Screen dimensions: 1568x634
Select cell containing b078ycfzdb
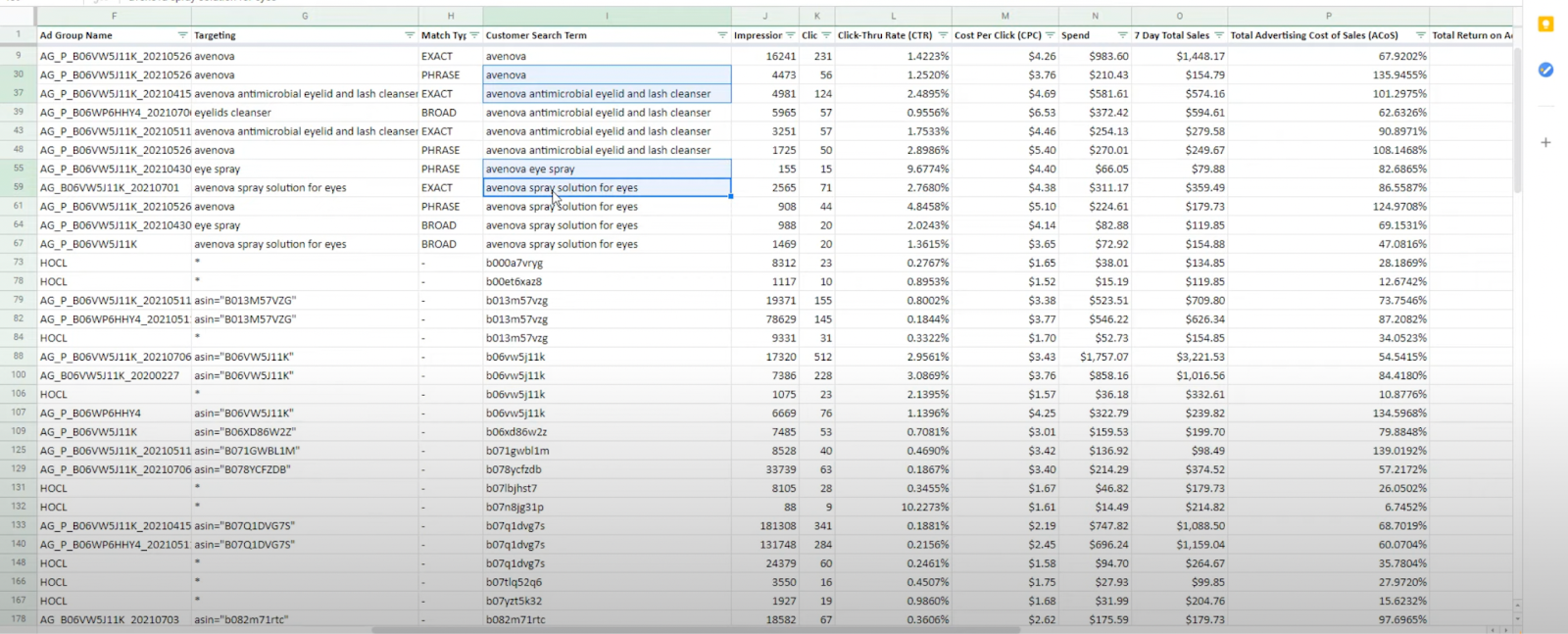(607, 469)
